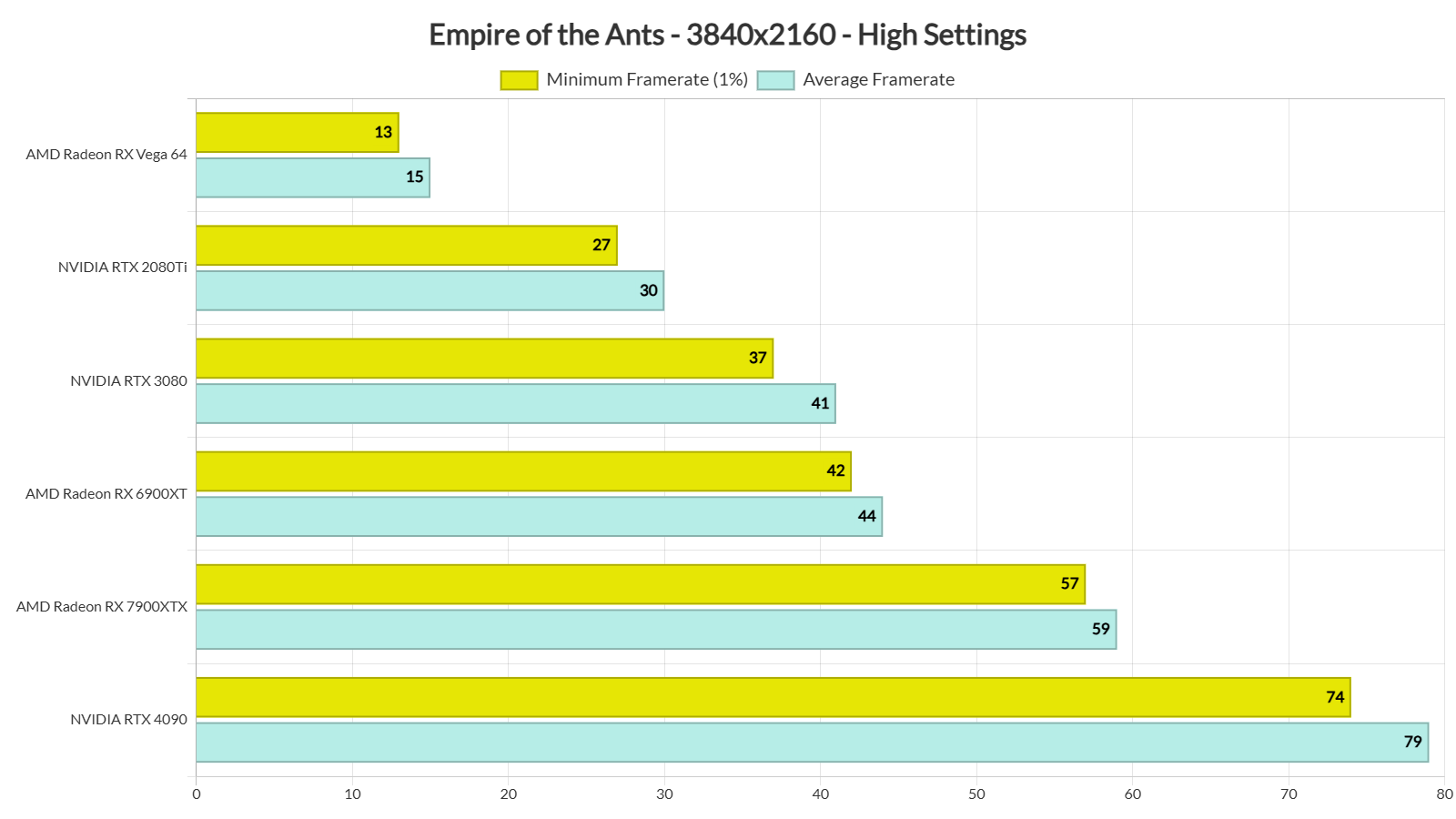Click the RTX 4090 yellow bar showing 74

[773, 697]
